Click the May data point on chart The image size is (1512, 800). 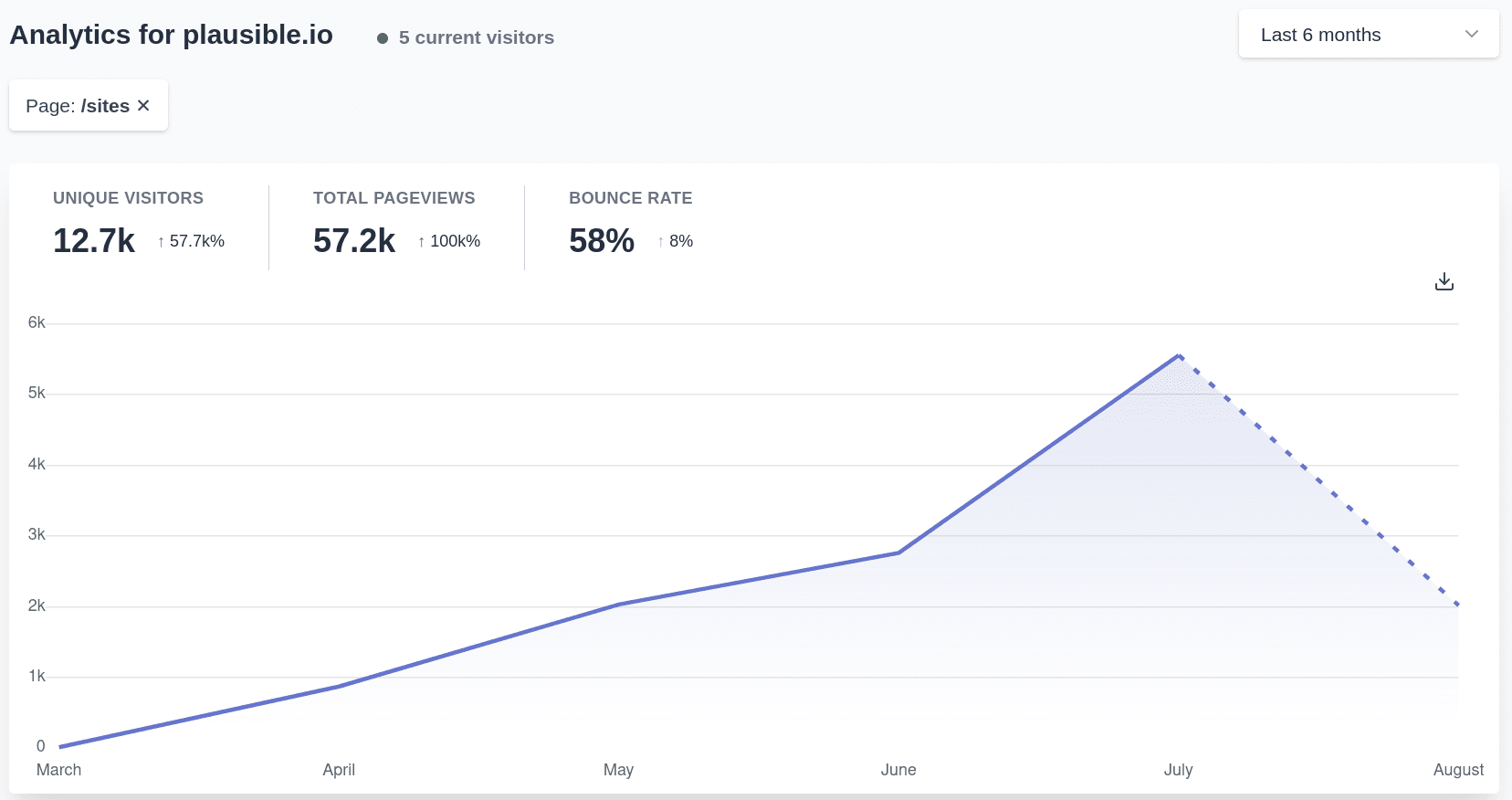point(618,605)
